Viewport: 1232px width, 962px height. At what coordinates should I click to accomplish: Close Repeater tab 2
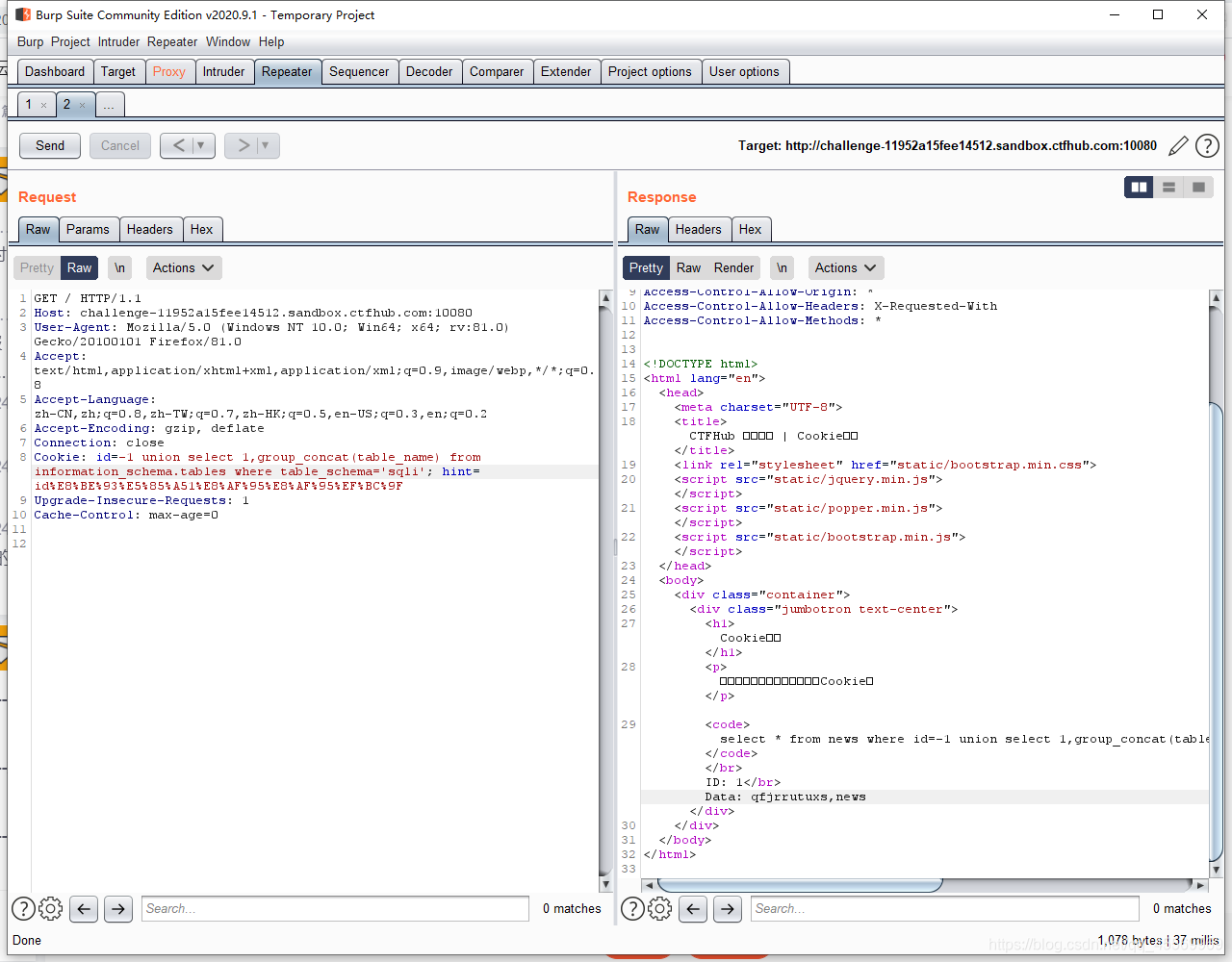[x=82, y=105]
